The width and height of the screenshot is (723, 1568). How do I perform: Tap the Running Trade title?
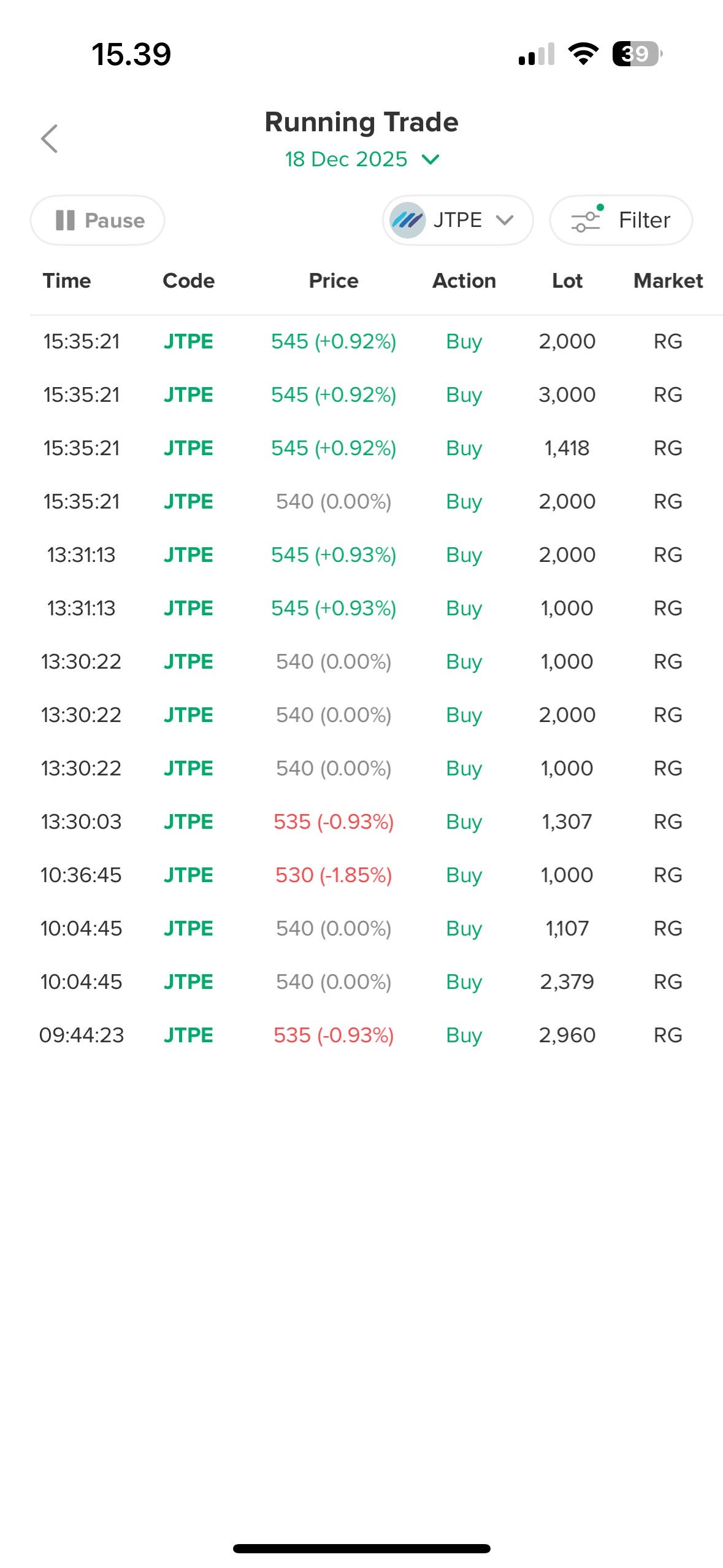coord(362,122)
